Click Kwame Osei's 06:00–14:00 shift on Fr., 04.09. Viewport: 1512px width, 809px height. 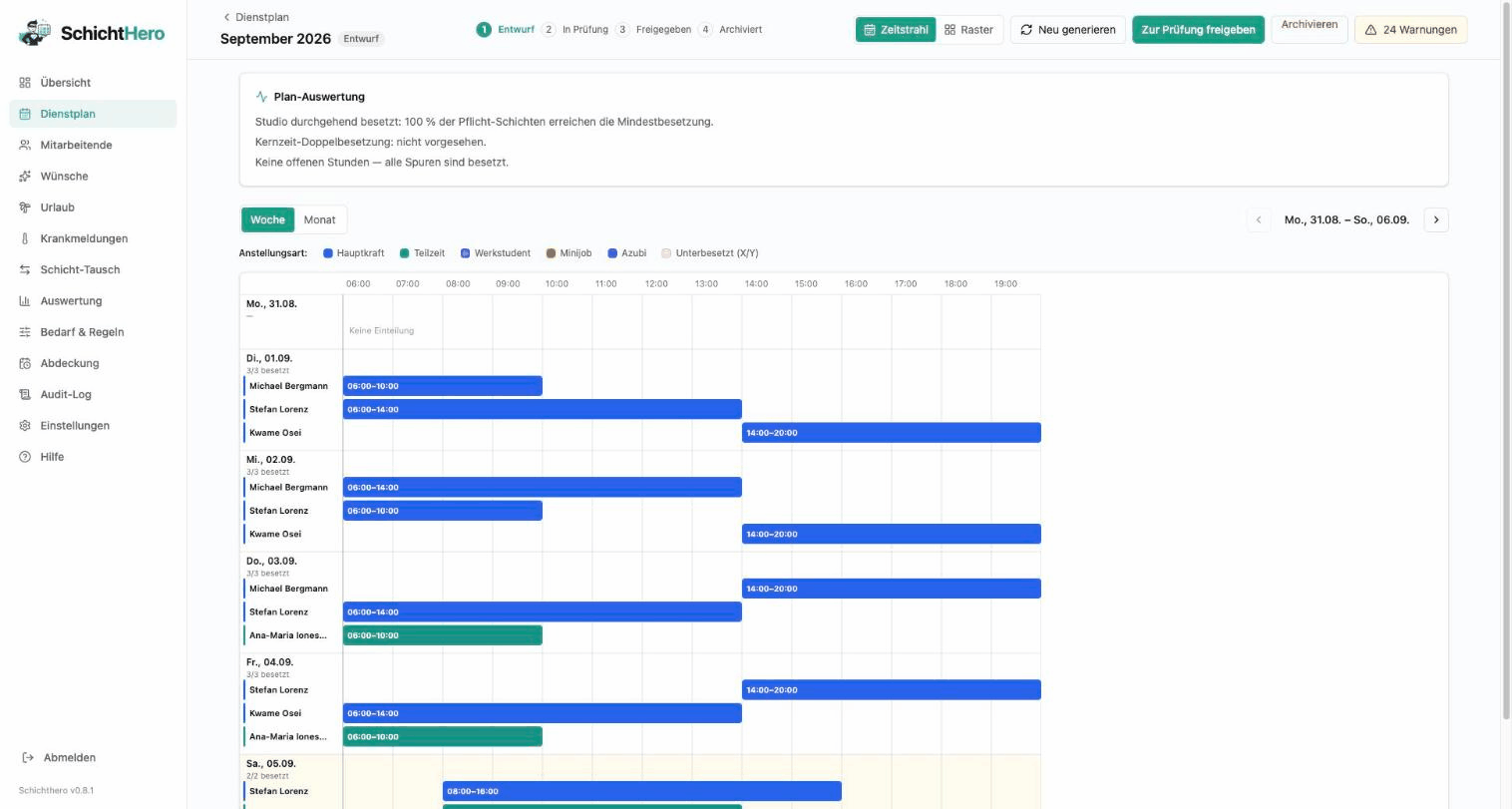coord(543,713)
